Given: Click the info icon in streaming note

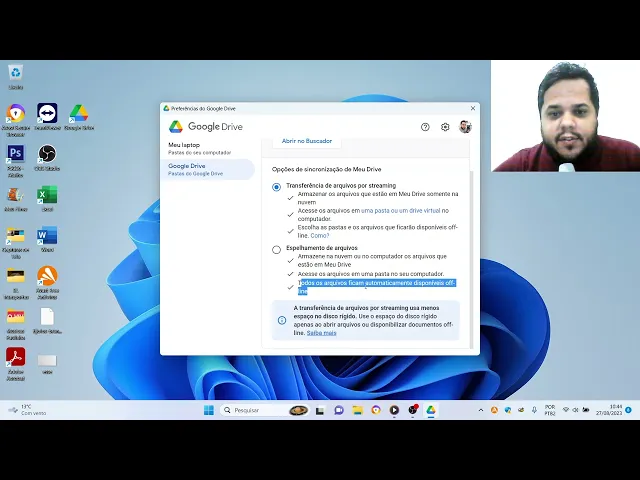Looking at the screenshot, I should [x=282, y=320].
